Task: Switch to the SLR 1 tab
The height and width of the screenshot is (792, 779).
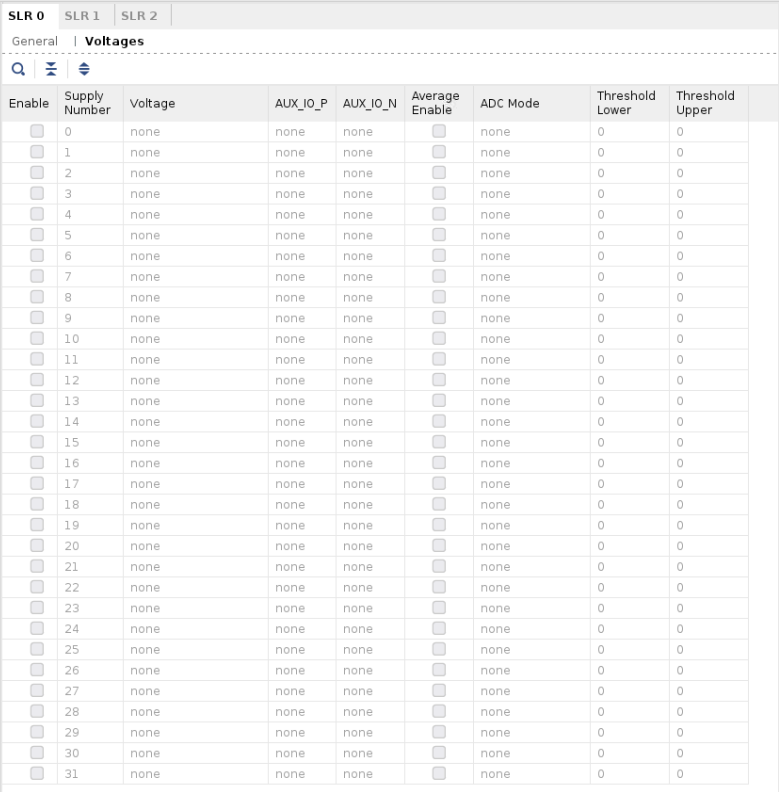Action: click(82, 16)
